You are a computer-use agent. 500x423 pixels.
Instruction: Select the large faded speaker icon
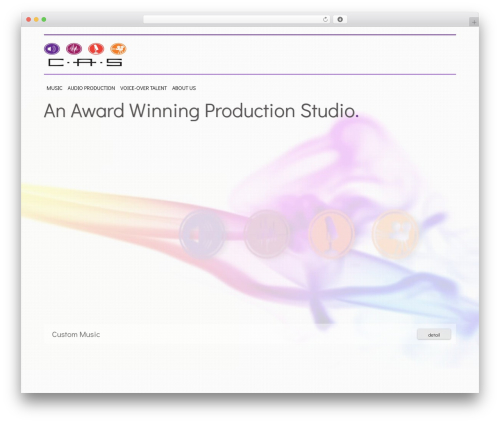pos(202,234)
